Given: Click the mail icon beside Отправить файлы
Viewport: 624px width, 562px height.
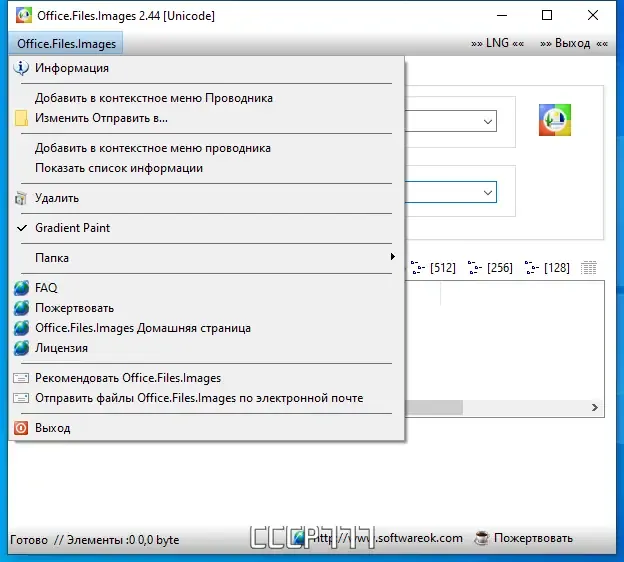Looking at the screenshot, I should [21, 398].
